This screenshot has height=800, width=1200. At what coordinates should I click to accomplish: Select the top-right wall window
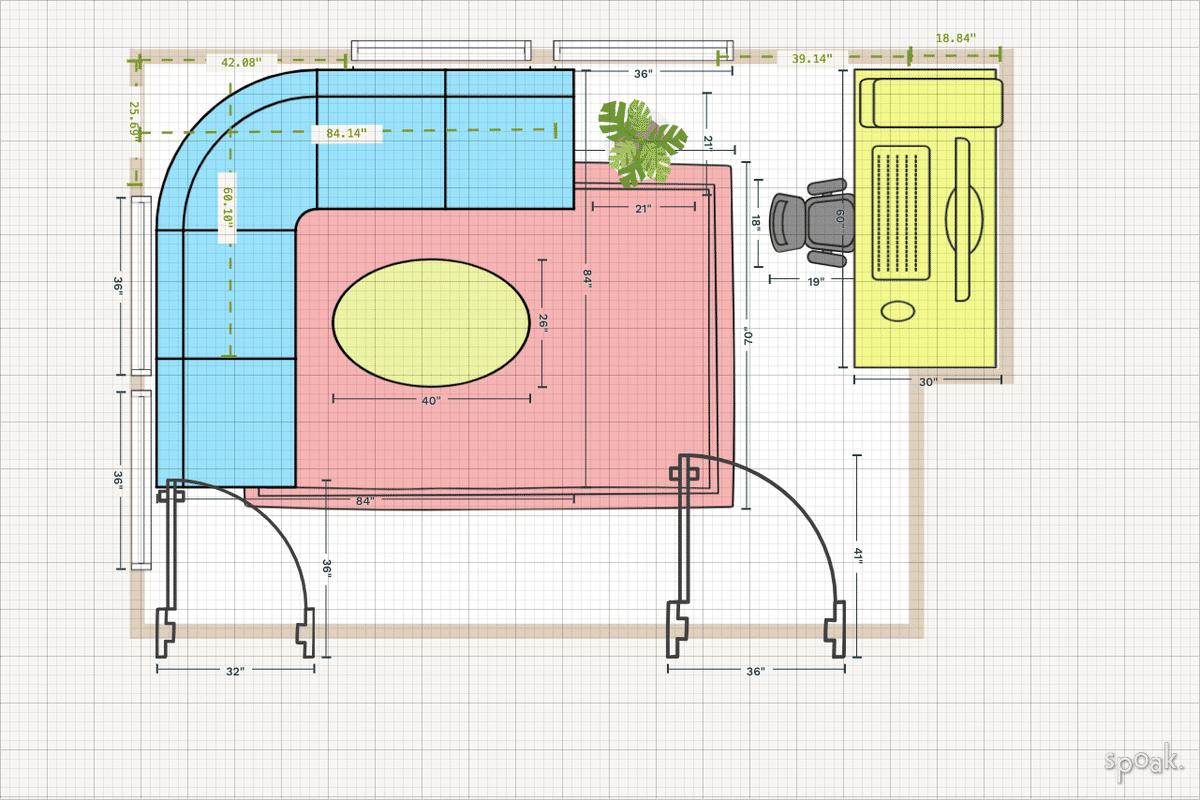pyautogui.click(x=643, y=50)
